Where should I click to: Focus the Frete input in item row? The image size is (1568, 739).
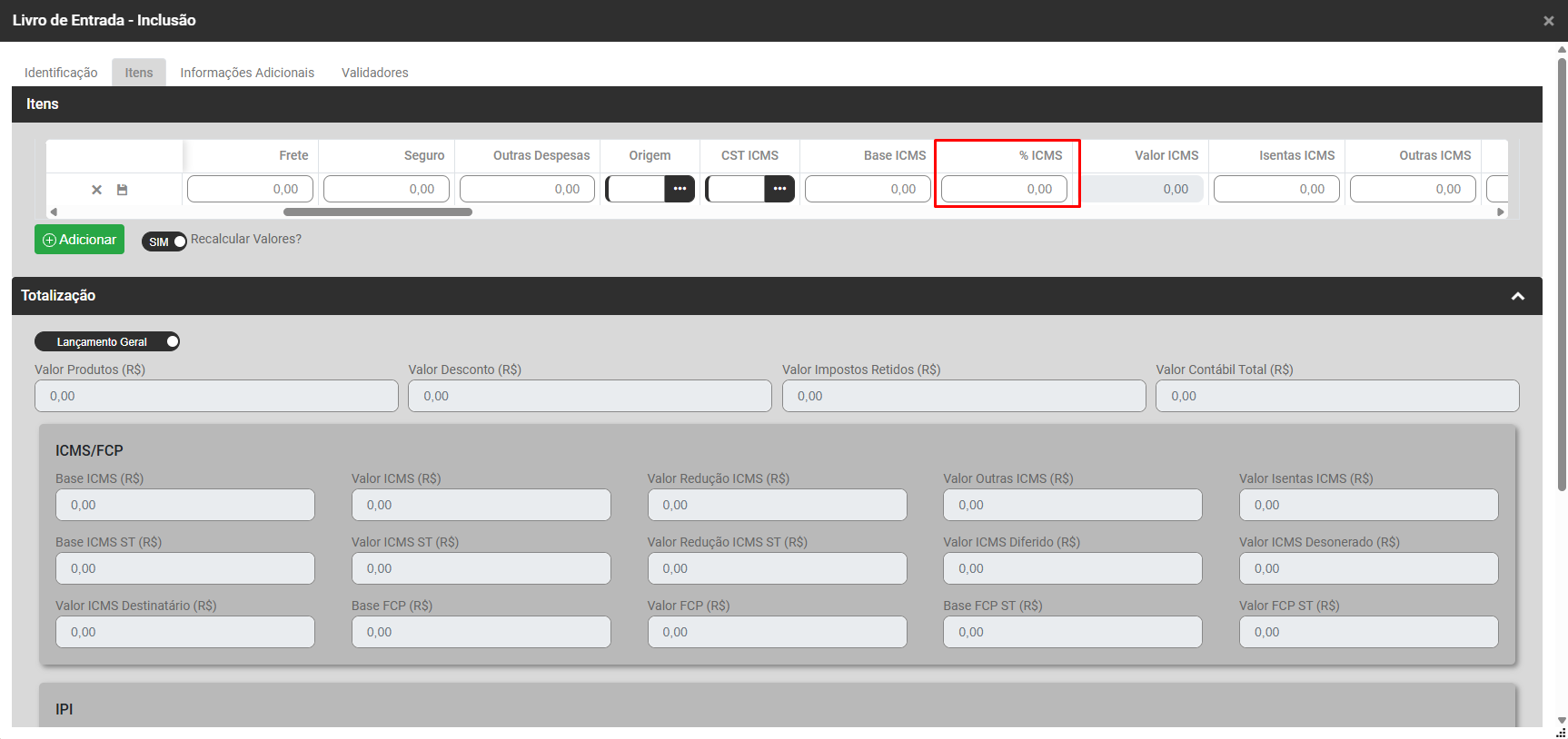pos(250,189)
